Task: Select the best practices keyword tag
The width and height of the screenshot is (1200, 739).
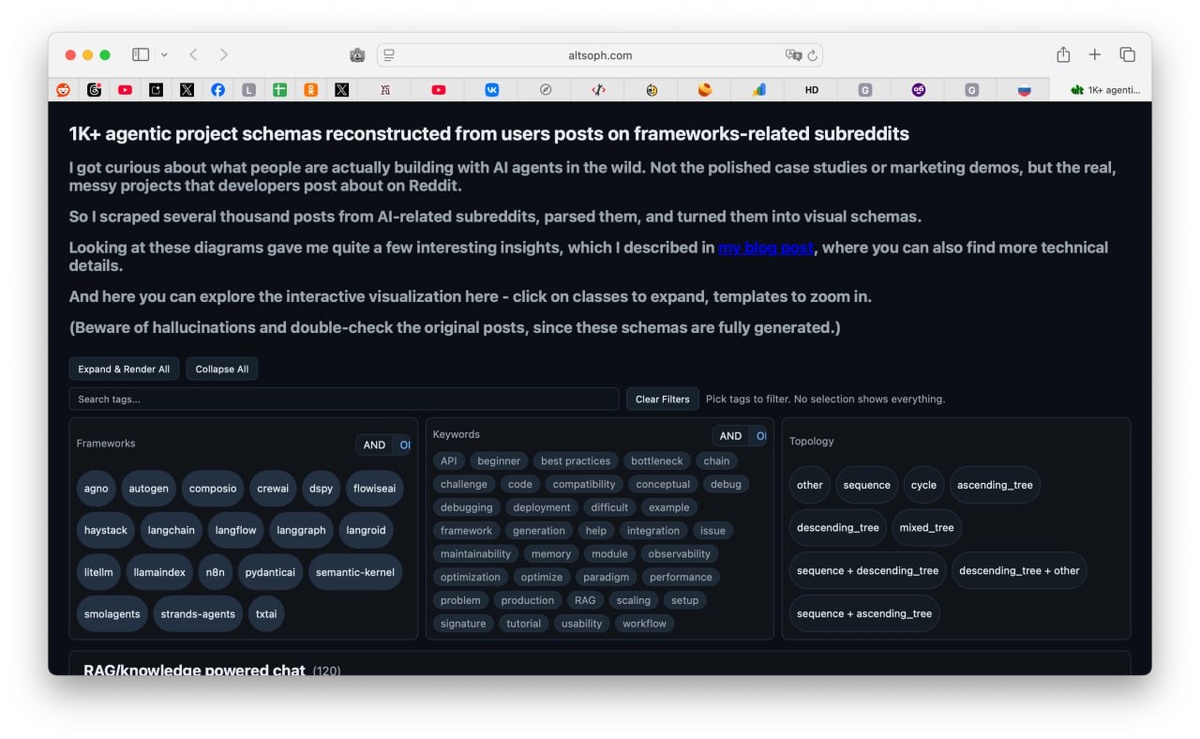Action: click(576, 461)
